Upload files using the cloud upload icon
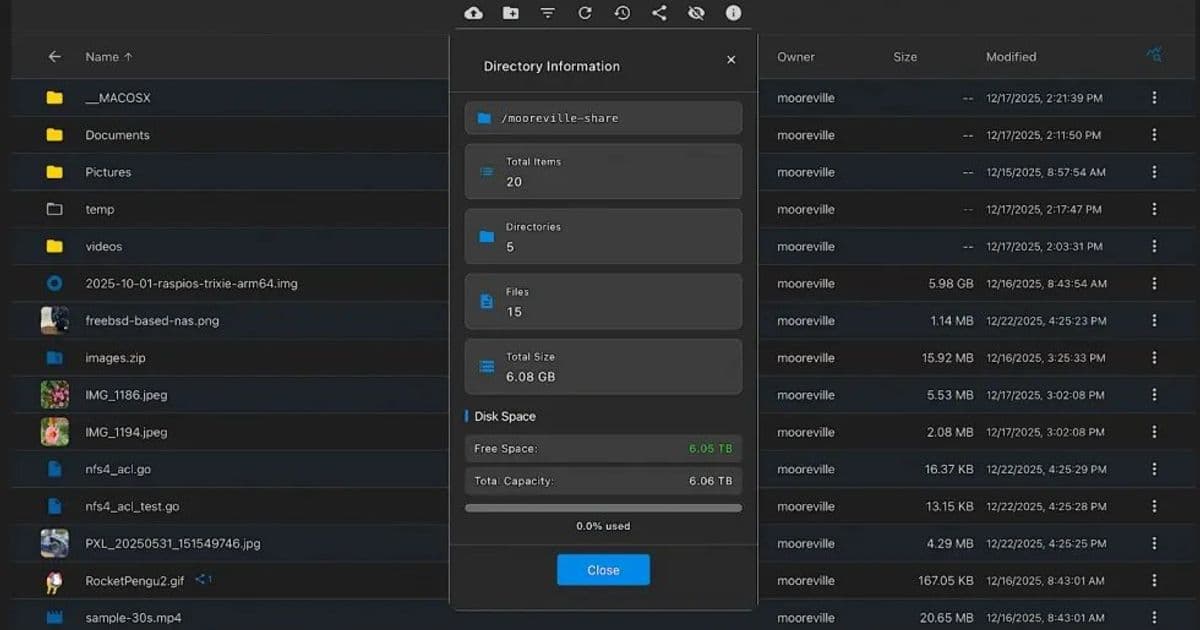This screenshot has width=1200, height=630. tap(473, 13)
